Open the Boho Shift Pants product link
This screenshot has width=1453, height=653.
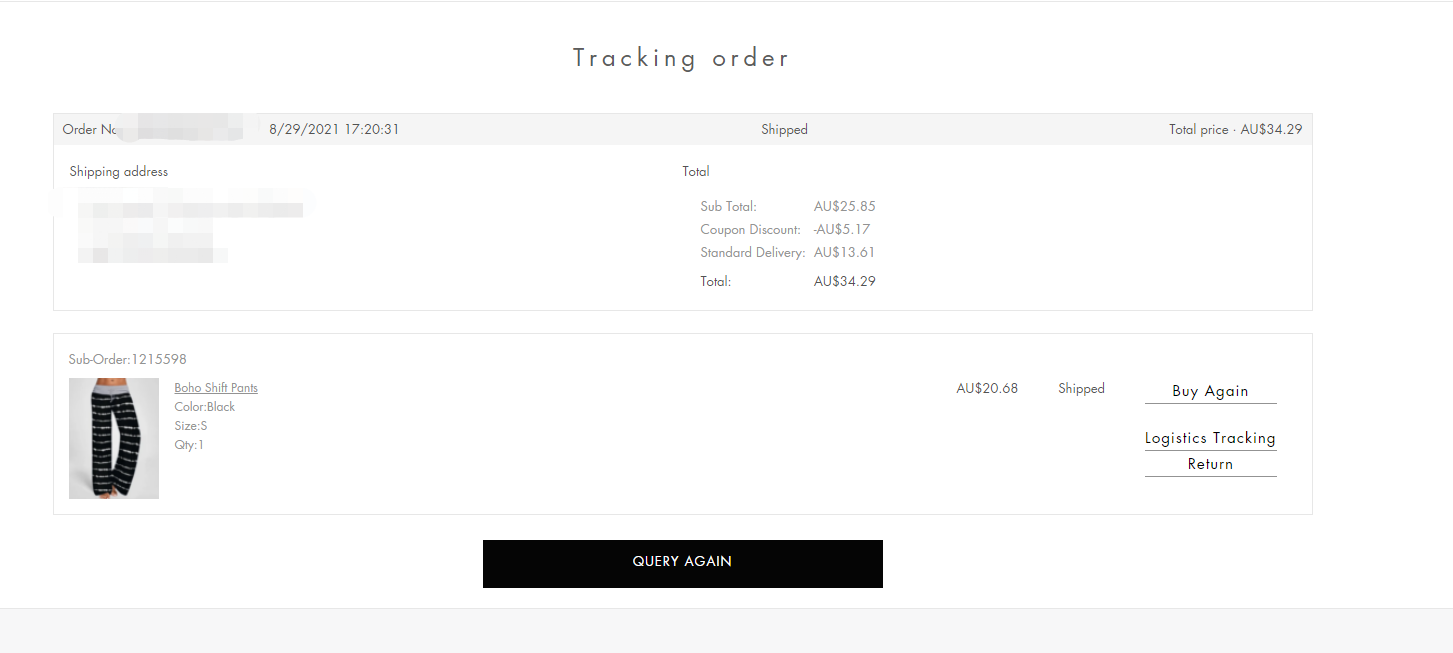(216, 388)
